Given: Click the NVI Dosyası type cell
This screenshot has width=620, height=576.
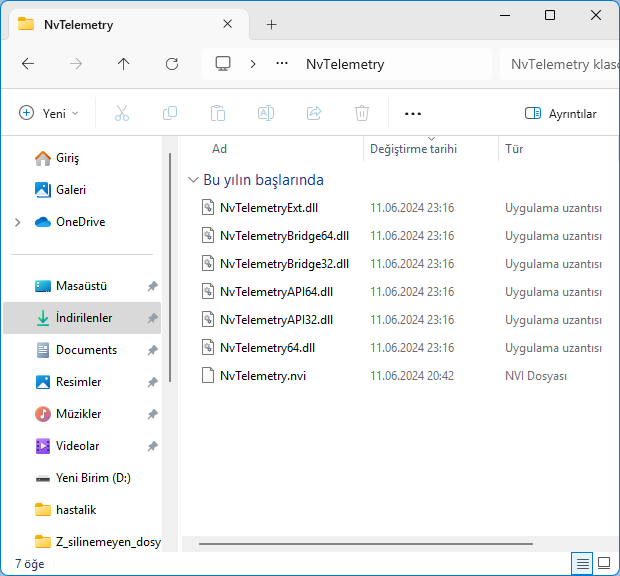Looking at the screenshot, I should point(536,376).
